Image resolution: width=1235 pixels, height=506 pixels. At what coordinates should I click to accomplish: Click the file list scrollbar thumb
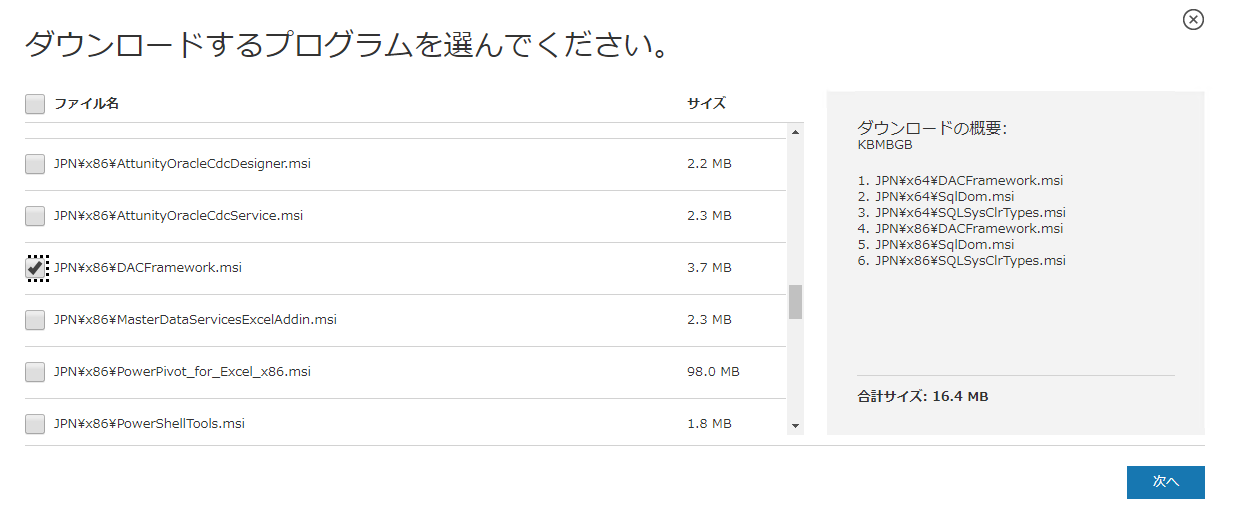point(796,301)
